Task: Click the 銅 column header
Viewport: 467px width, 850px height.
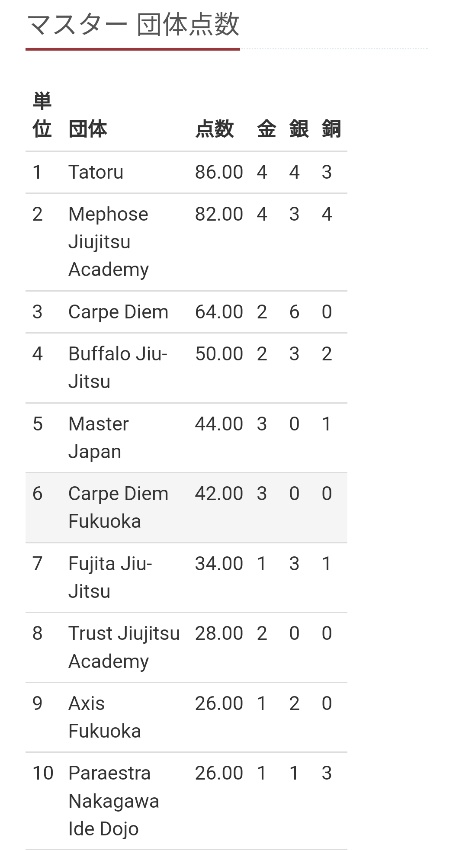Action: click(331, 130)
